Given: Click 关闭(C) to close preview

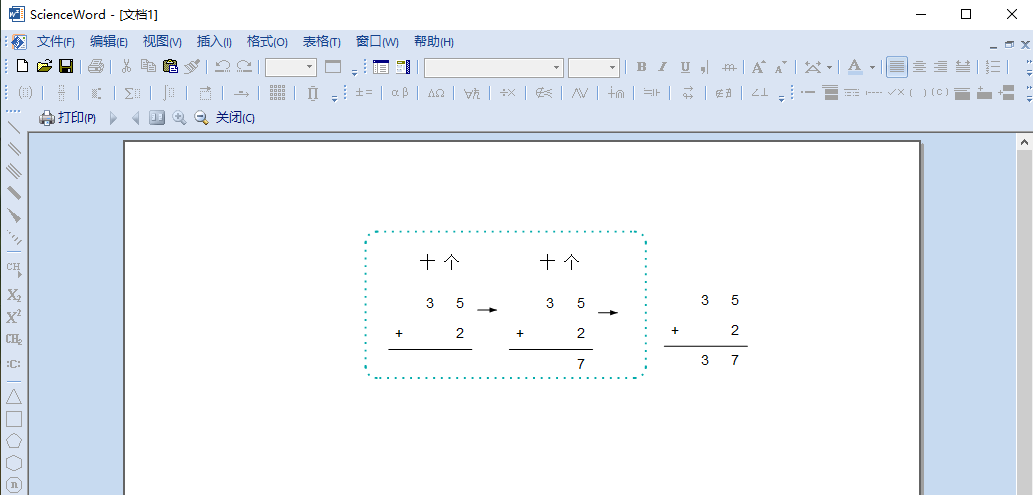Looking at the screenshot, I should coord(235,118).
